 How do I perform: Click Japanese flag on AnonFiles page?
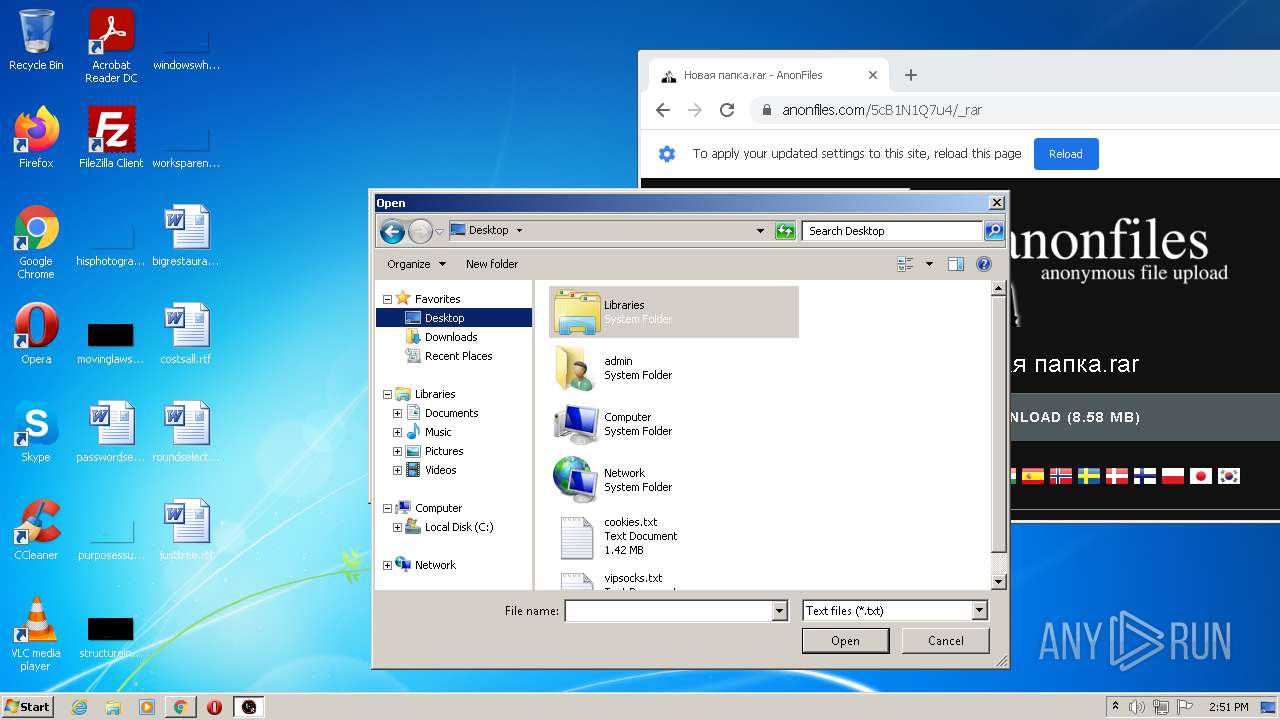[x=1200, y=476]
